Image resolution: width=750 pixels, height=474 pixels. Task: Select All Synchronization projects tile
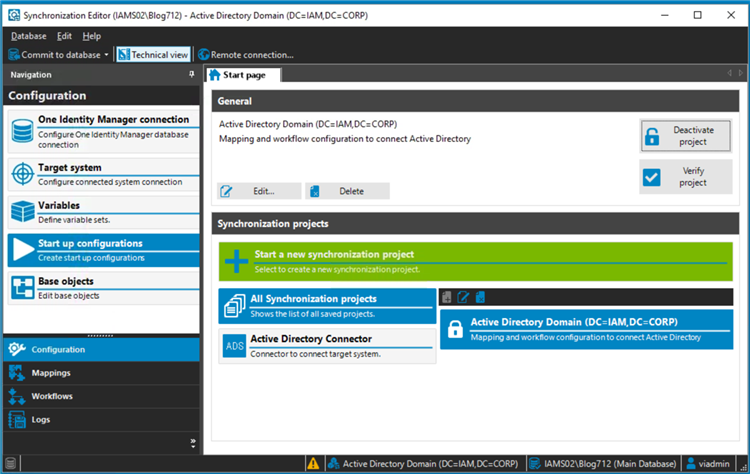click(x=327, y=306)
